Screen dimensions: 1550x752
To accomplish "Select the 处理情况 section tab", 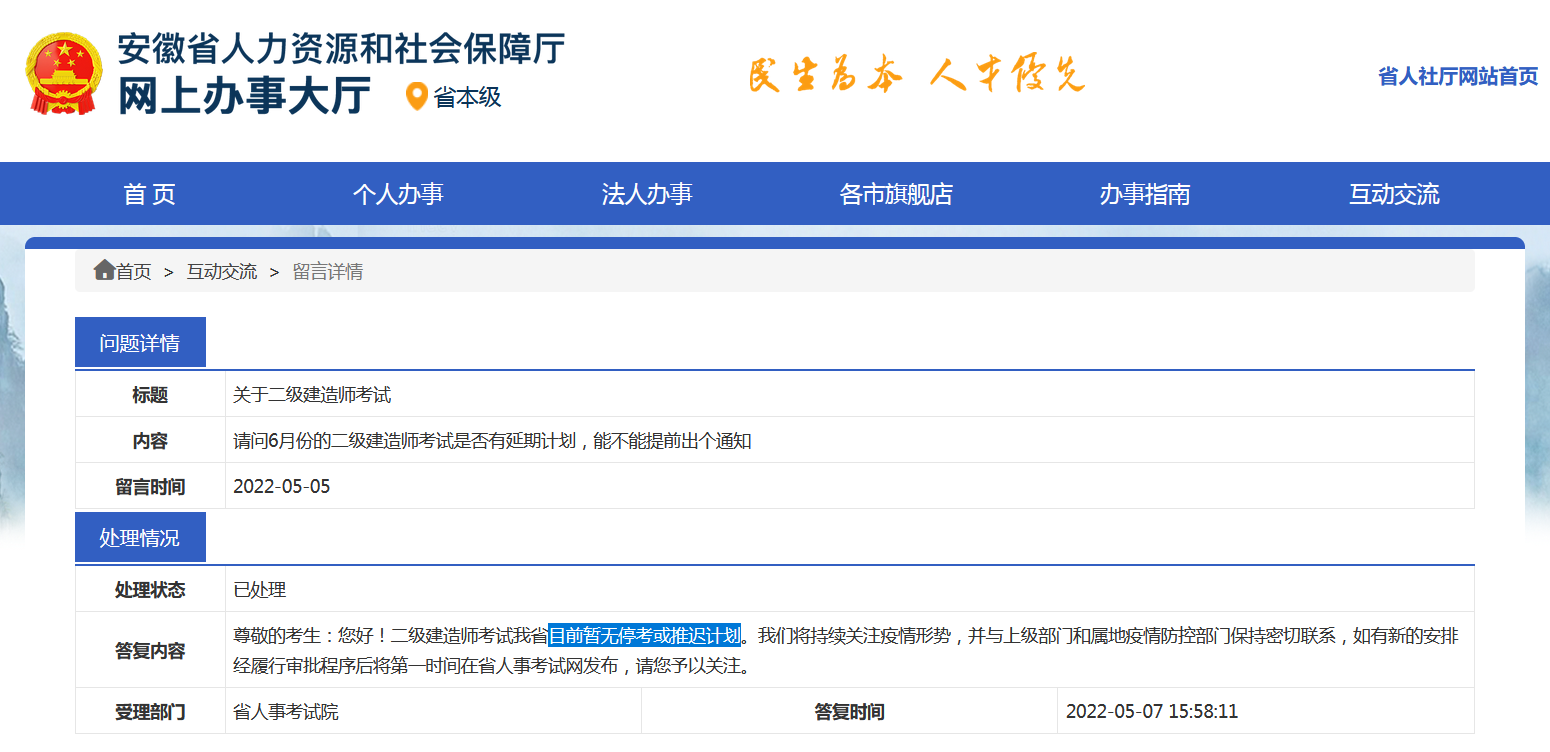I will click(x=140, y=538).
